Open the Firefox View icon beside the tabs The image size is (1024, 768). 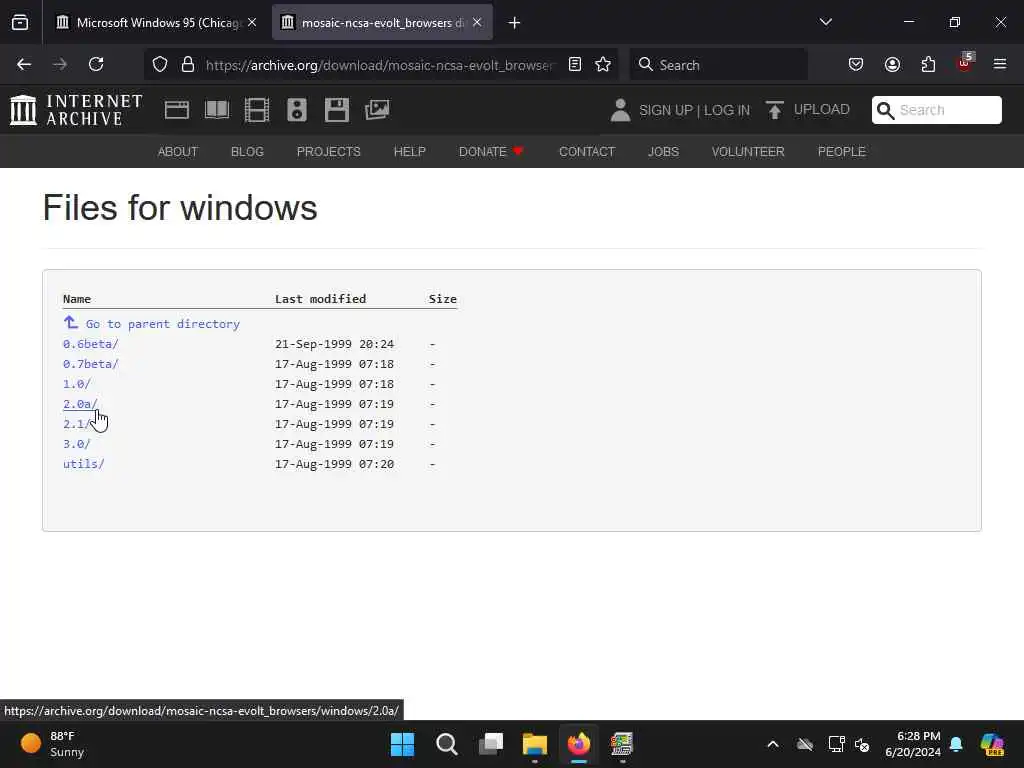click(x=20, y=23)
